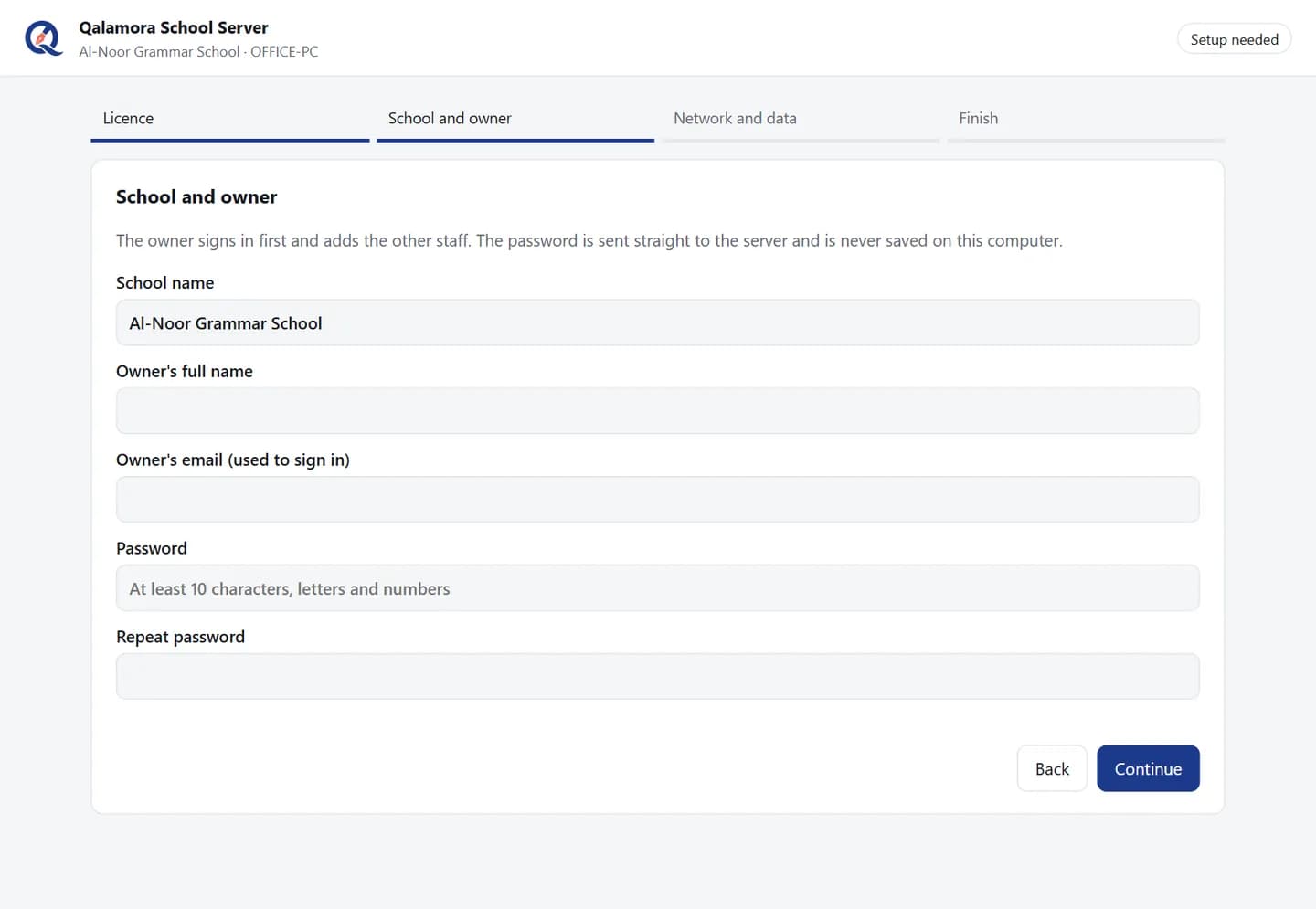The width and height of the screenshot is (1316, 909).
Task: Click the Qalamora School Server title
Action: click(174, 27)
